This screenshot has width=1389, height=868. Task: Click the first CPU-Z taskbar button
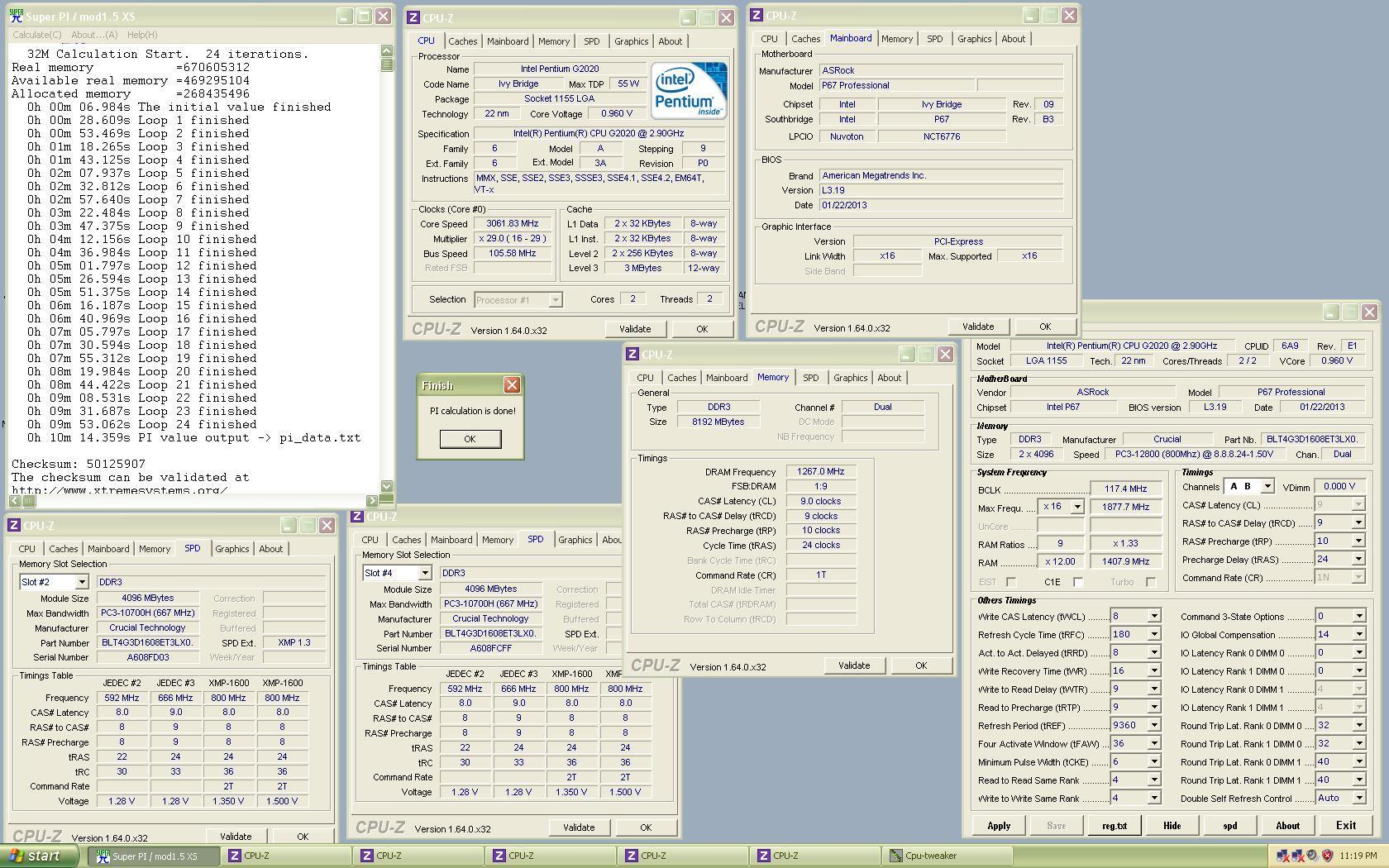[x=286, y=856]
